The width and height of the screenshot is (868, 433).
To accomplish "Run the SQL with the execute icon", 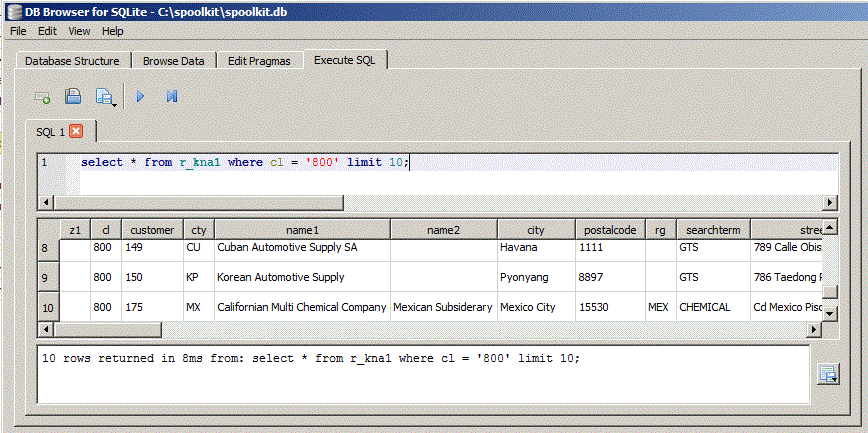I will click(x=141, y=97).
